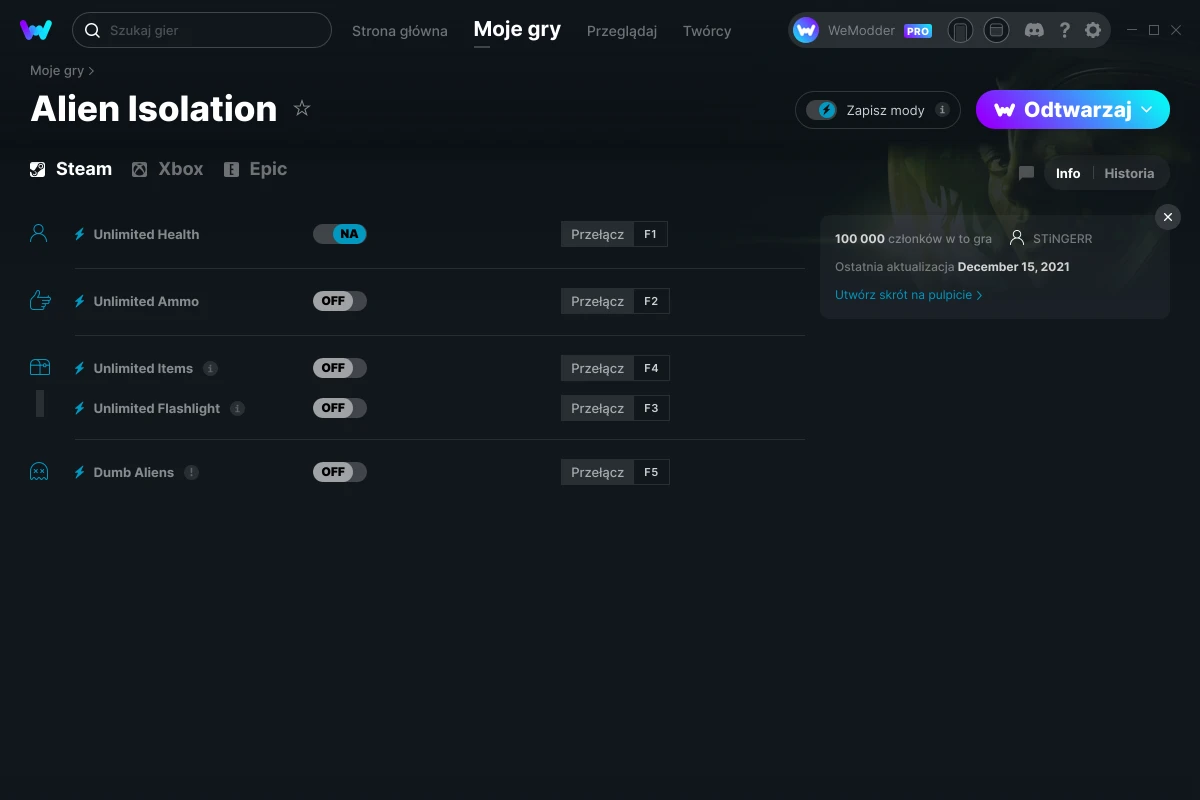Click the Unlimited Flashlight label
Screen dimensions: 1200x800
(x=157, y=408)
